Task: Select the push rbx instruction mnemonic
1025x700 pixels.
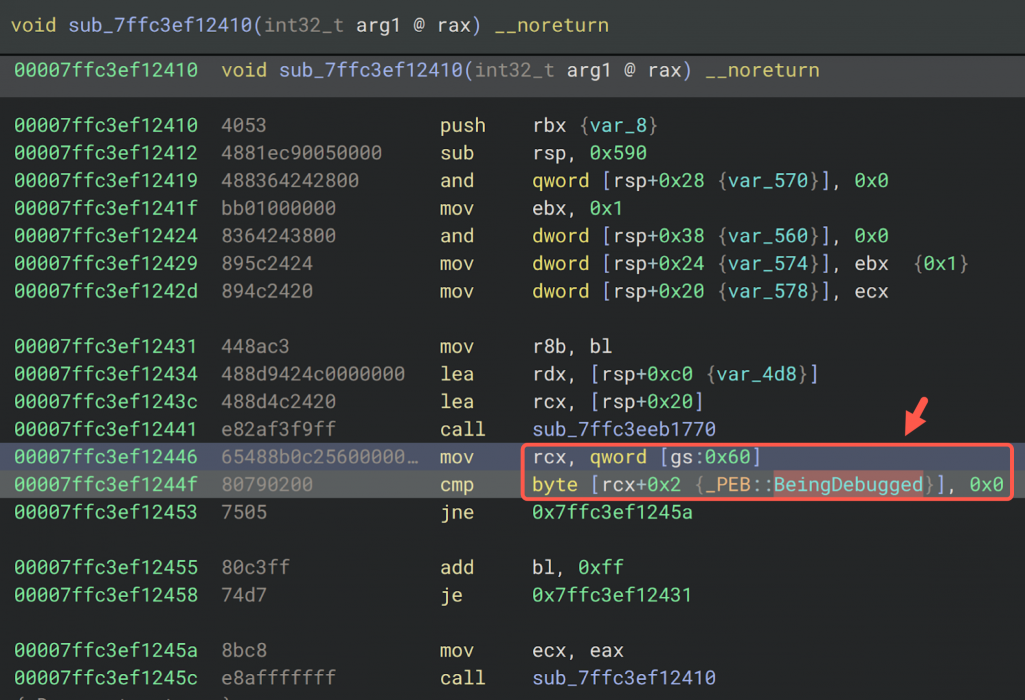Action: (x=464, y=125)
